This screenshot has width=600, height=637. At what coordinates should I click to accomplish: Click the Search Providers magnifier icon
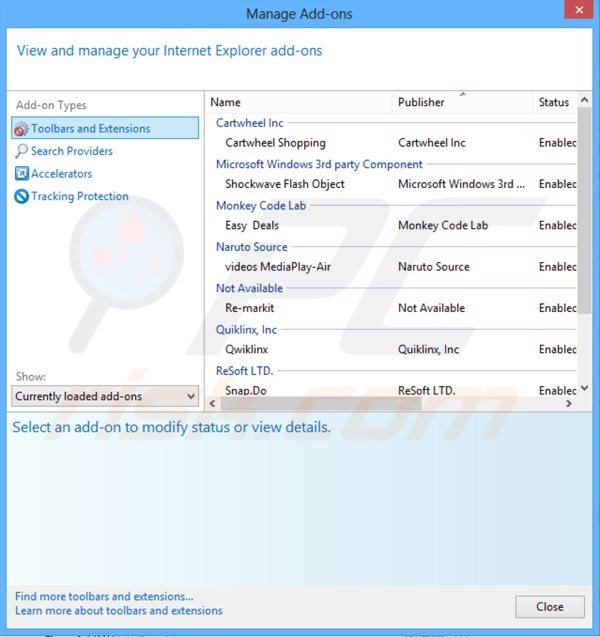[21, 151]
